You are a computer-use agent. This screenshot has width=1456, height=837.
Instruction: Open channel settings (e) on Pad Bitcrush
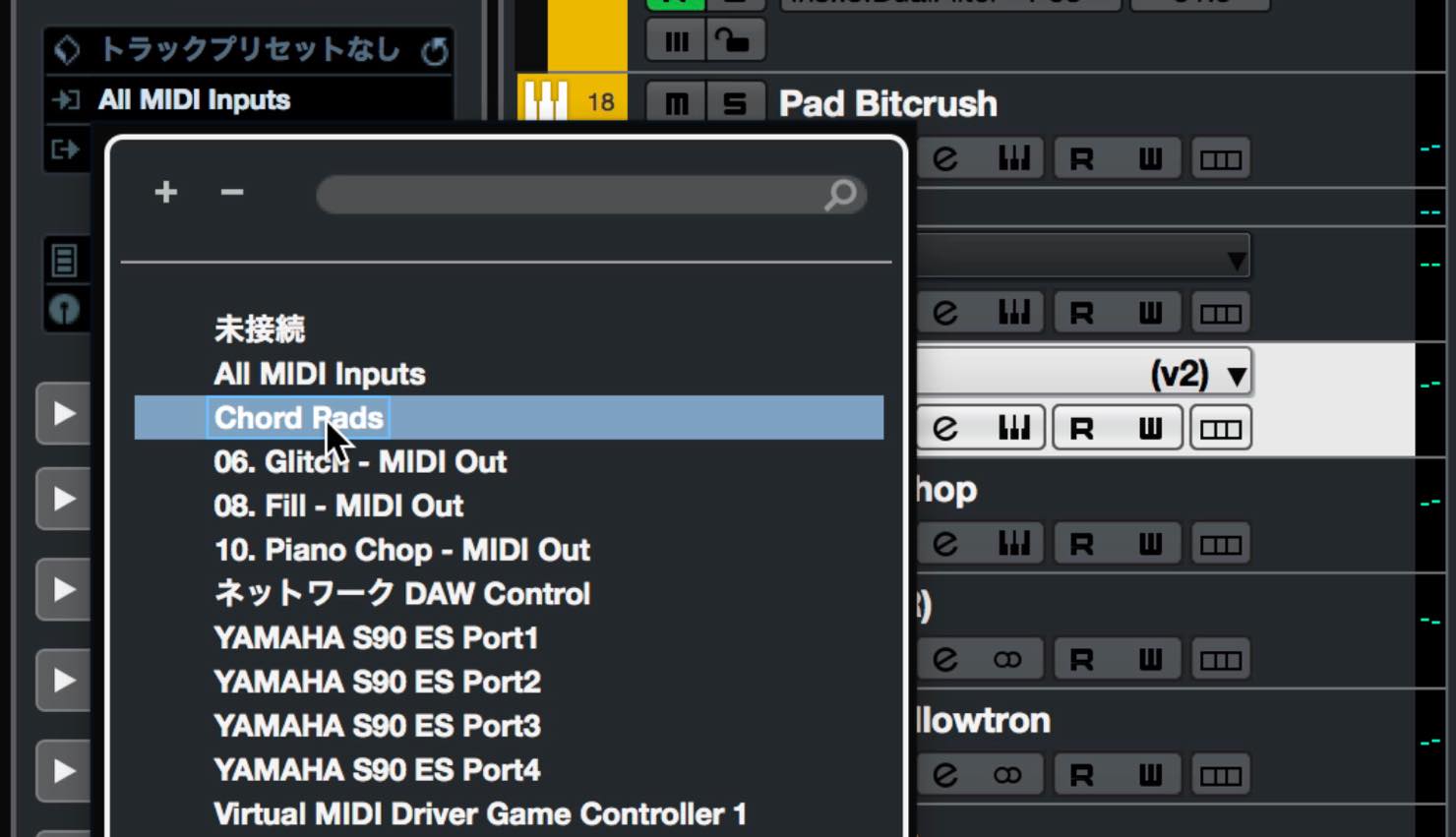[945, 158]
